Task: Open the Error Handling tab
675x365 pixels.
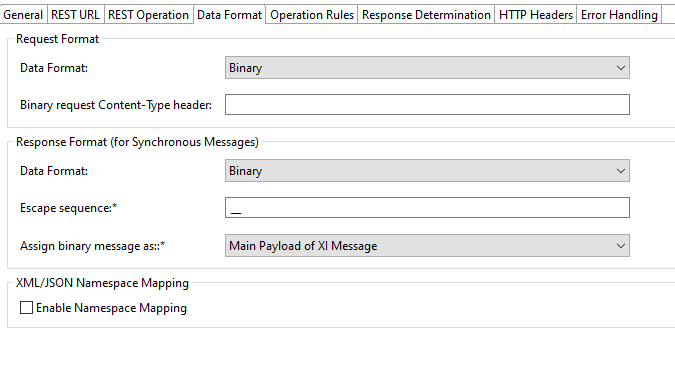Action: [x=619, y=15]
